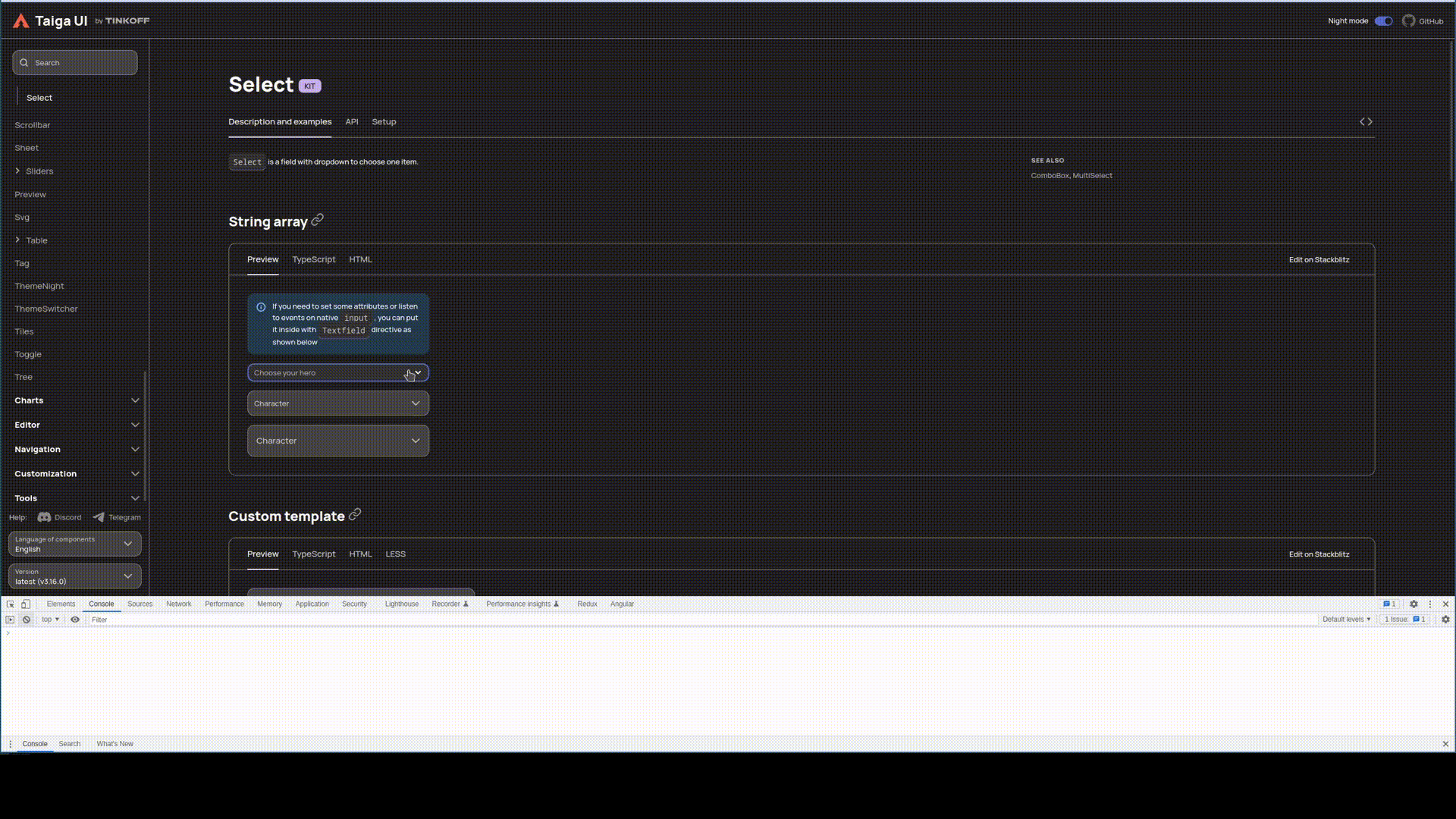1456x819 pixels.
Task: Open the ComboBox see-also link
Action: click(x=1050, y=176)
